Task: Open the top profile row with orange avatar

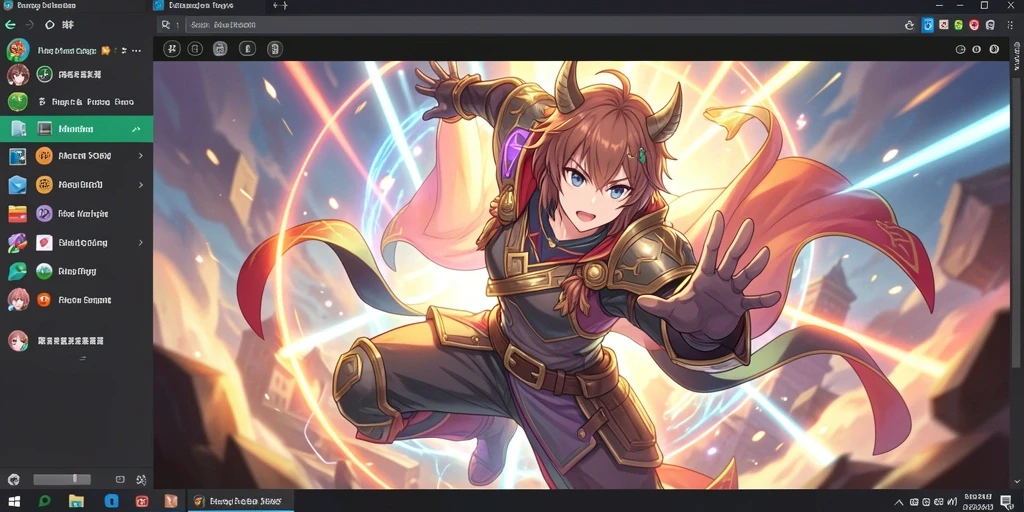Action: point(76,50)
